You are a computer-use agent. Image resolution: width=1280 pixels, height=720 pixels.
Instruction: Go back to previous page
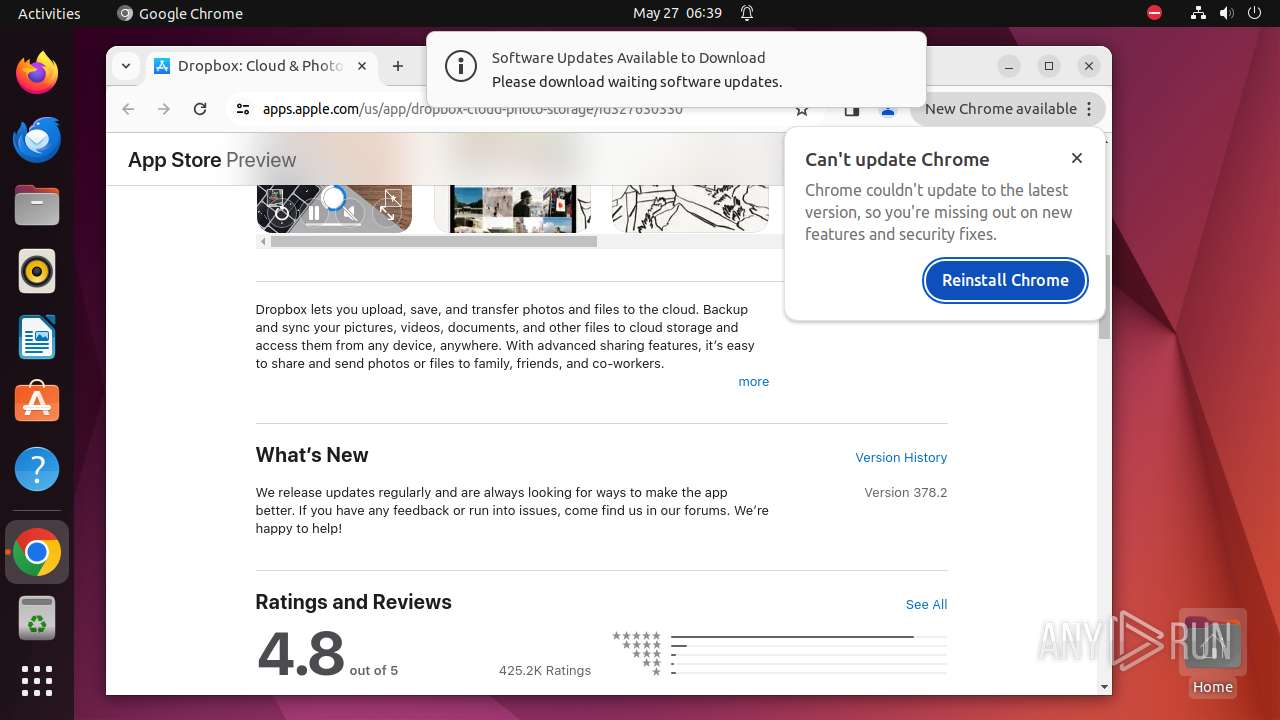click(128, 109)
